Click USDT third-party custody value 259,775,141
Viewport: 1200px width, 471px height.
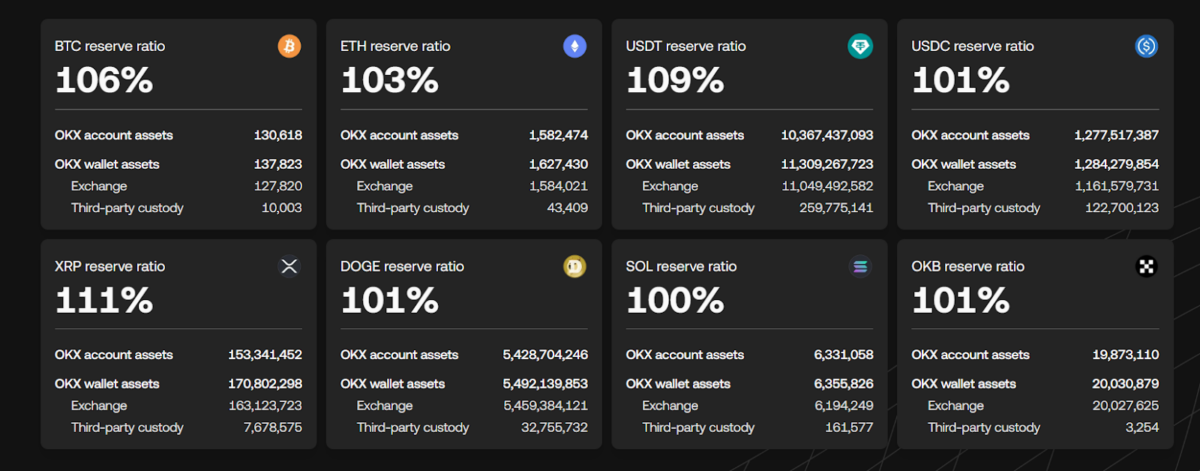coord(837,208)
